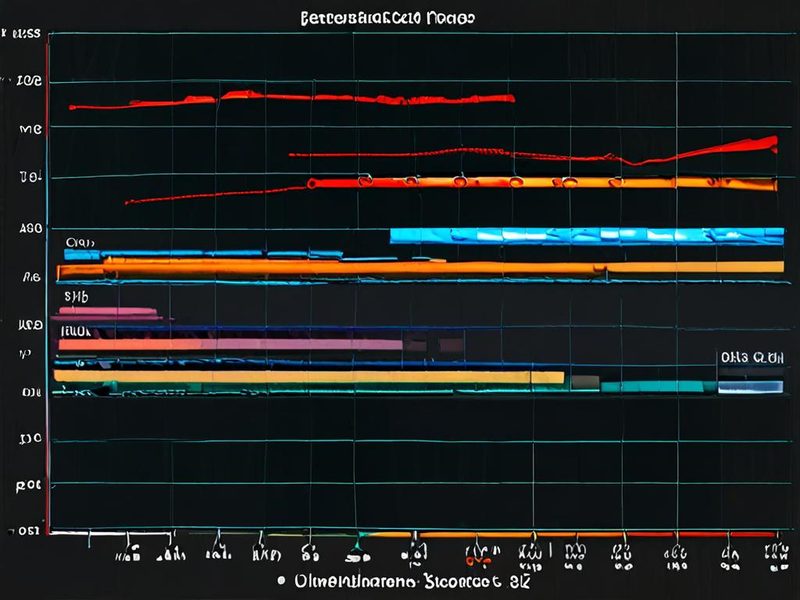Select the wide glossy light-blue bar with white highlights

click(x=587, y=236)
